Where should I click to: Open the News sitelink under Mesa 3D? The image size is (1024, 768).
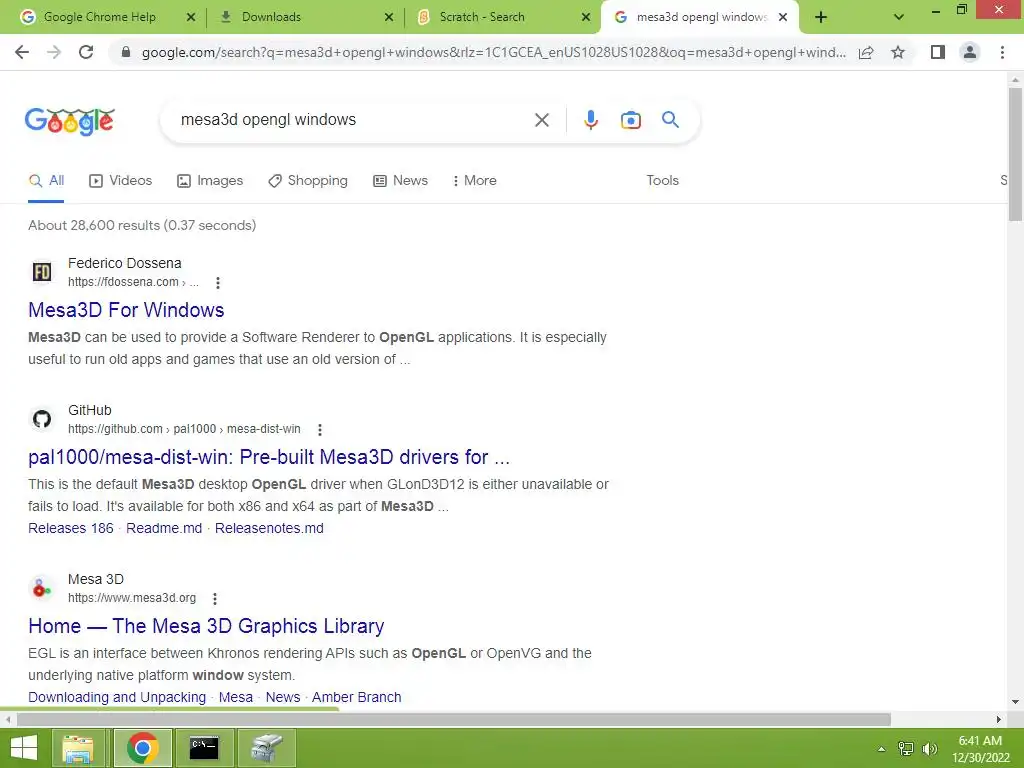pyautogui.click(x=283, y=697)
